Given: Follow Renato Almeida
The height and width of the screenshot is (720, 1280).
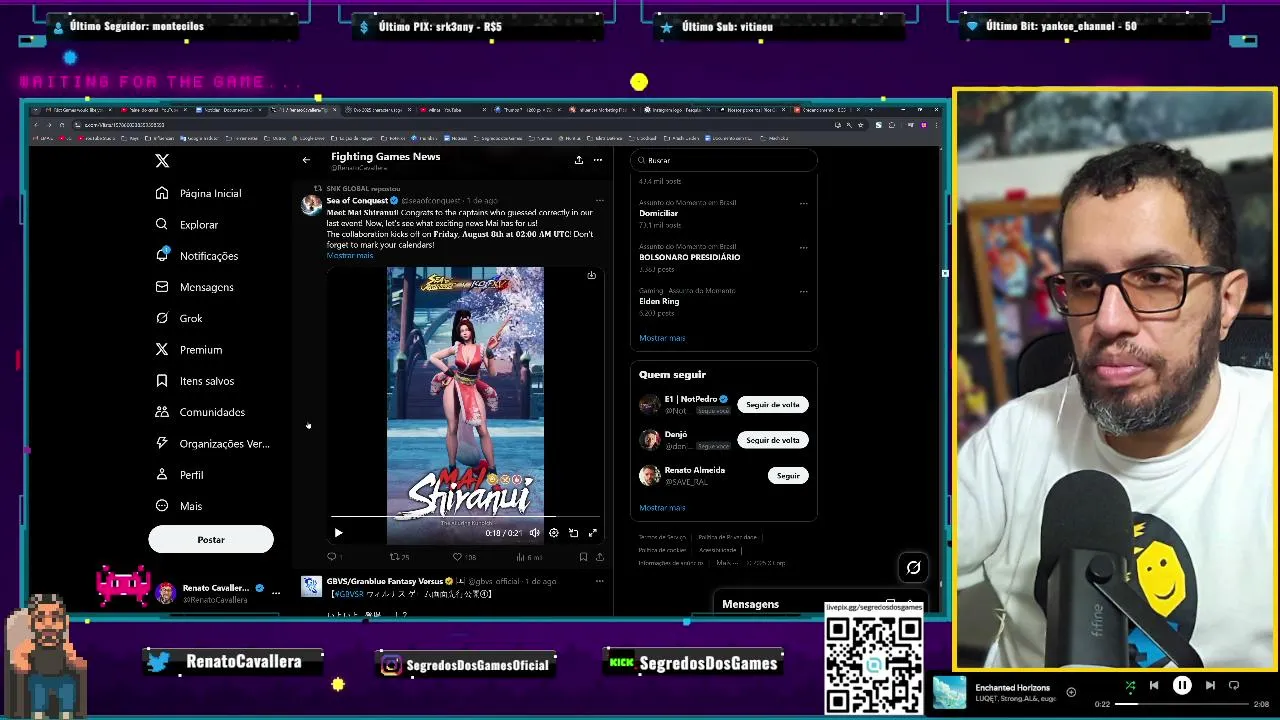Looking at the screenshot, I should [x=788, y=476].
